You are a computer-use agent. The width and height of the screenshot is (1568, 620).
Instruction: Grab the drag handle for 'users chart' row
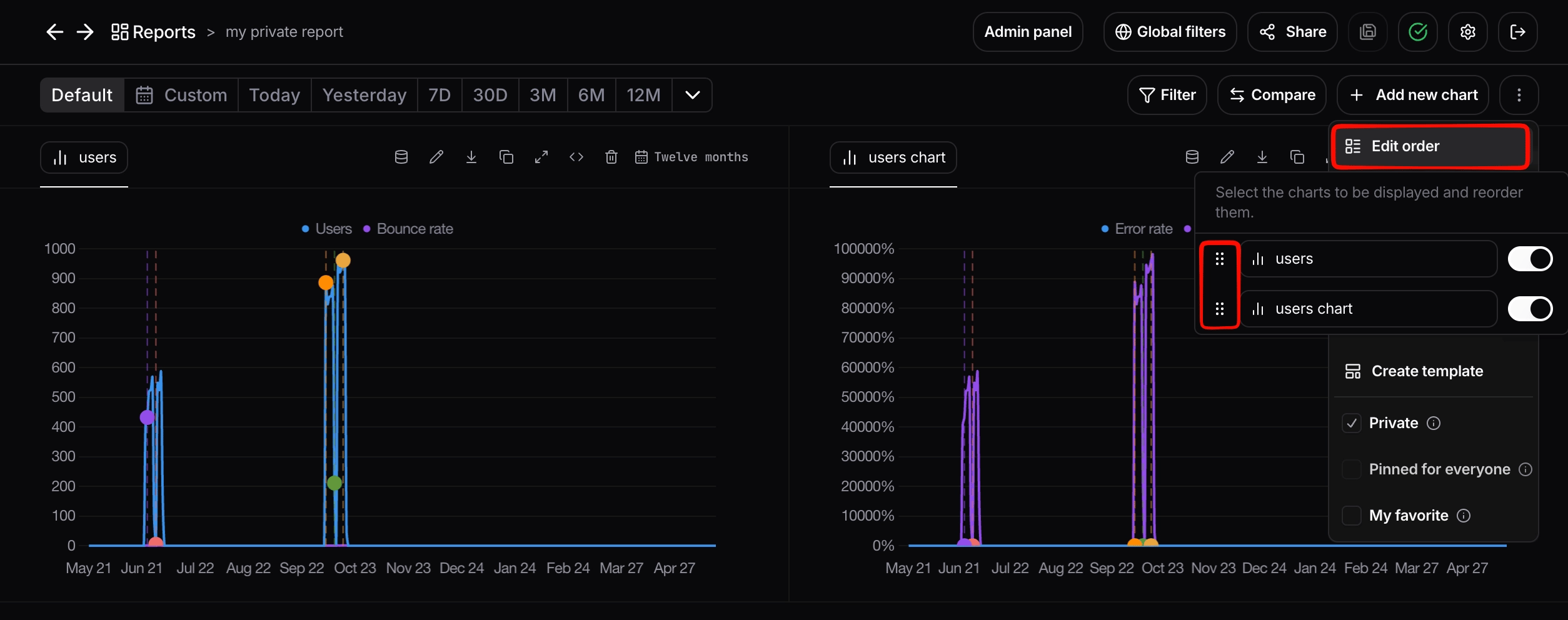(x=1219, y=309)
